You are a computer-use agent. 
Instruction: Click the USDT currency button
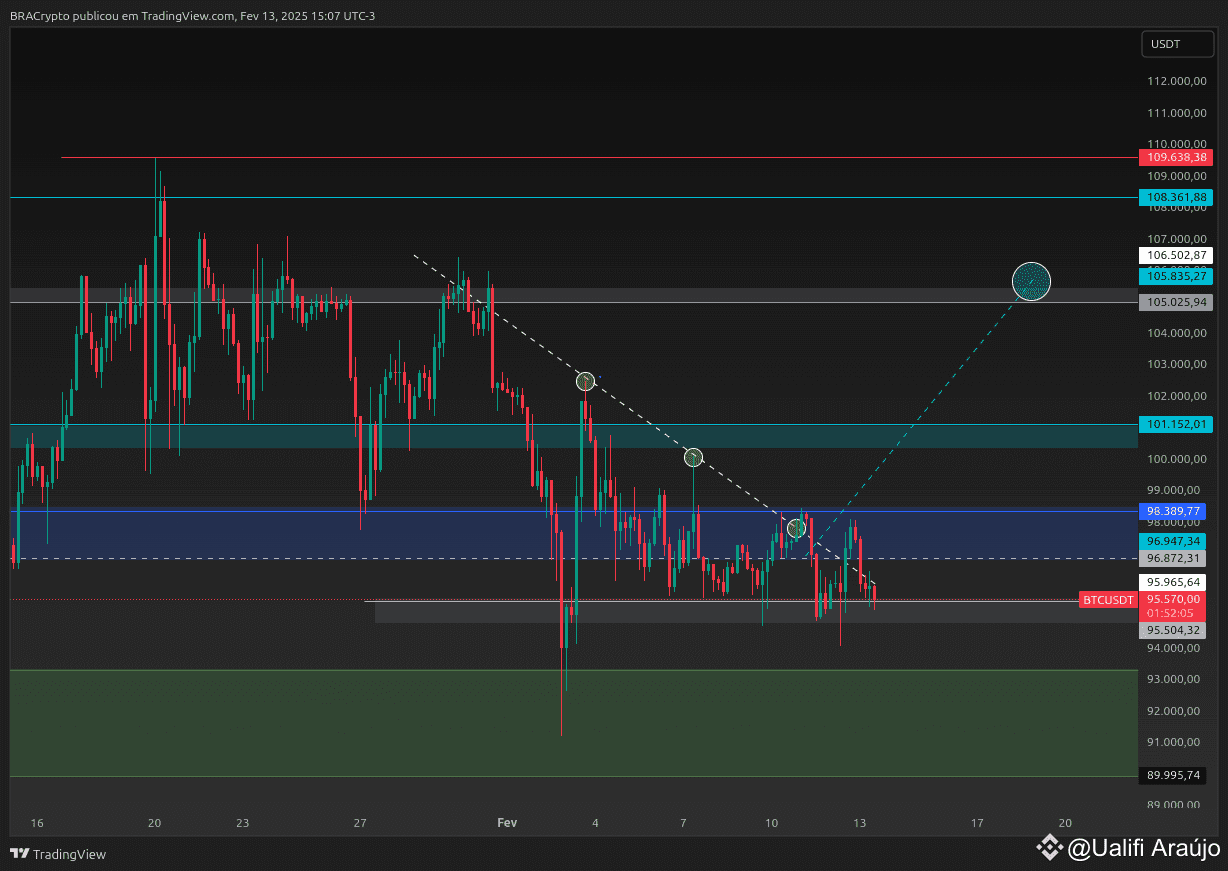[1177, 44]
